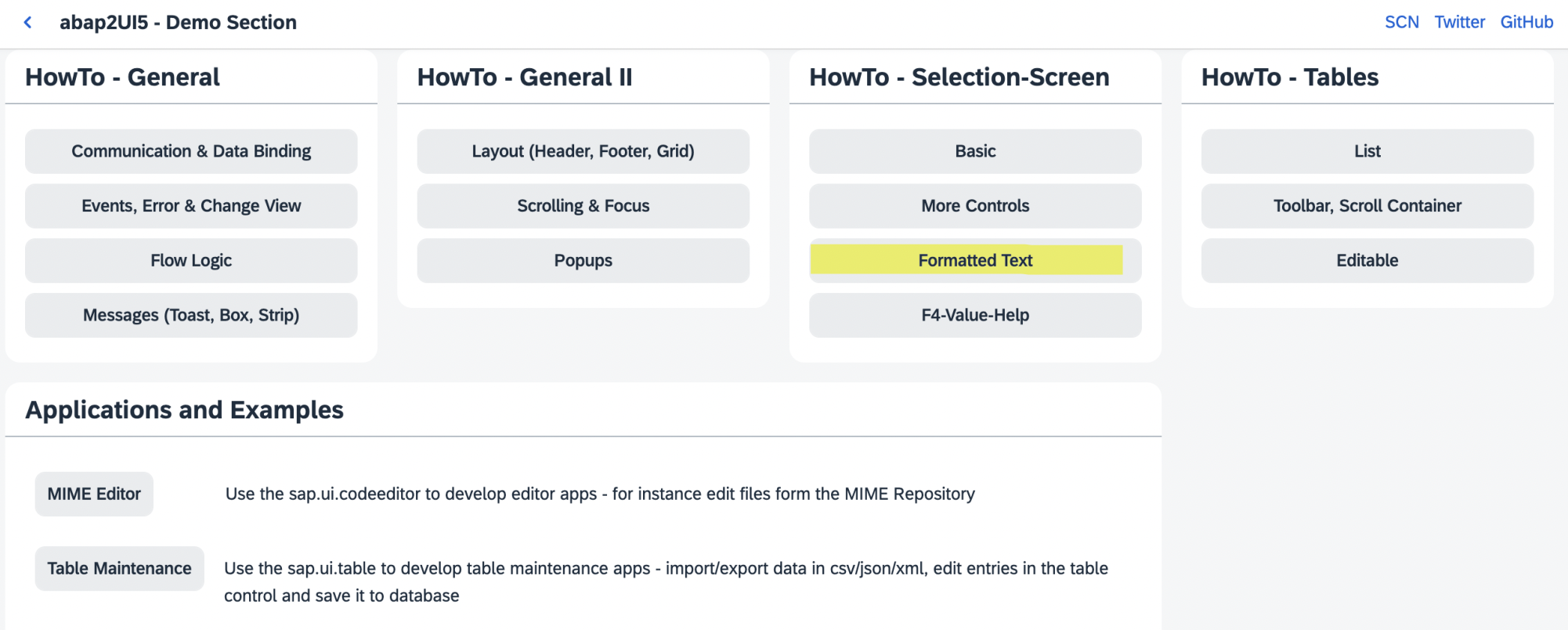The height and width of the screenshot is (630, 1568).
Task: Select Communication & Data Binding
Action: click(x=190, y=150)
